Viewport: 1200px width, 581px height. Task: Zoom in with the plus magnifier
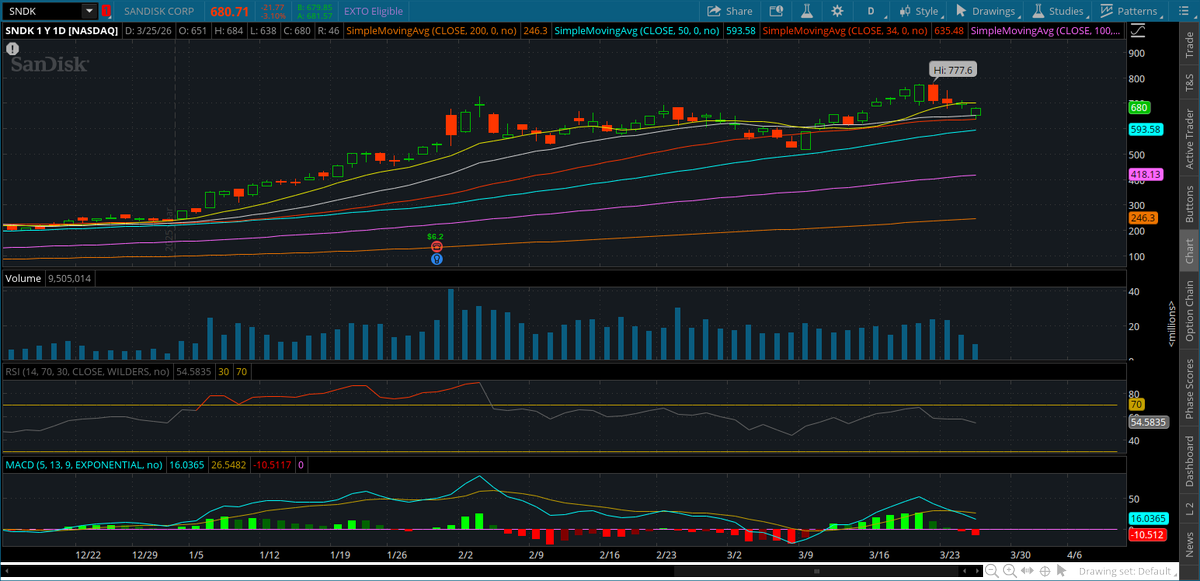[1009, 570]
